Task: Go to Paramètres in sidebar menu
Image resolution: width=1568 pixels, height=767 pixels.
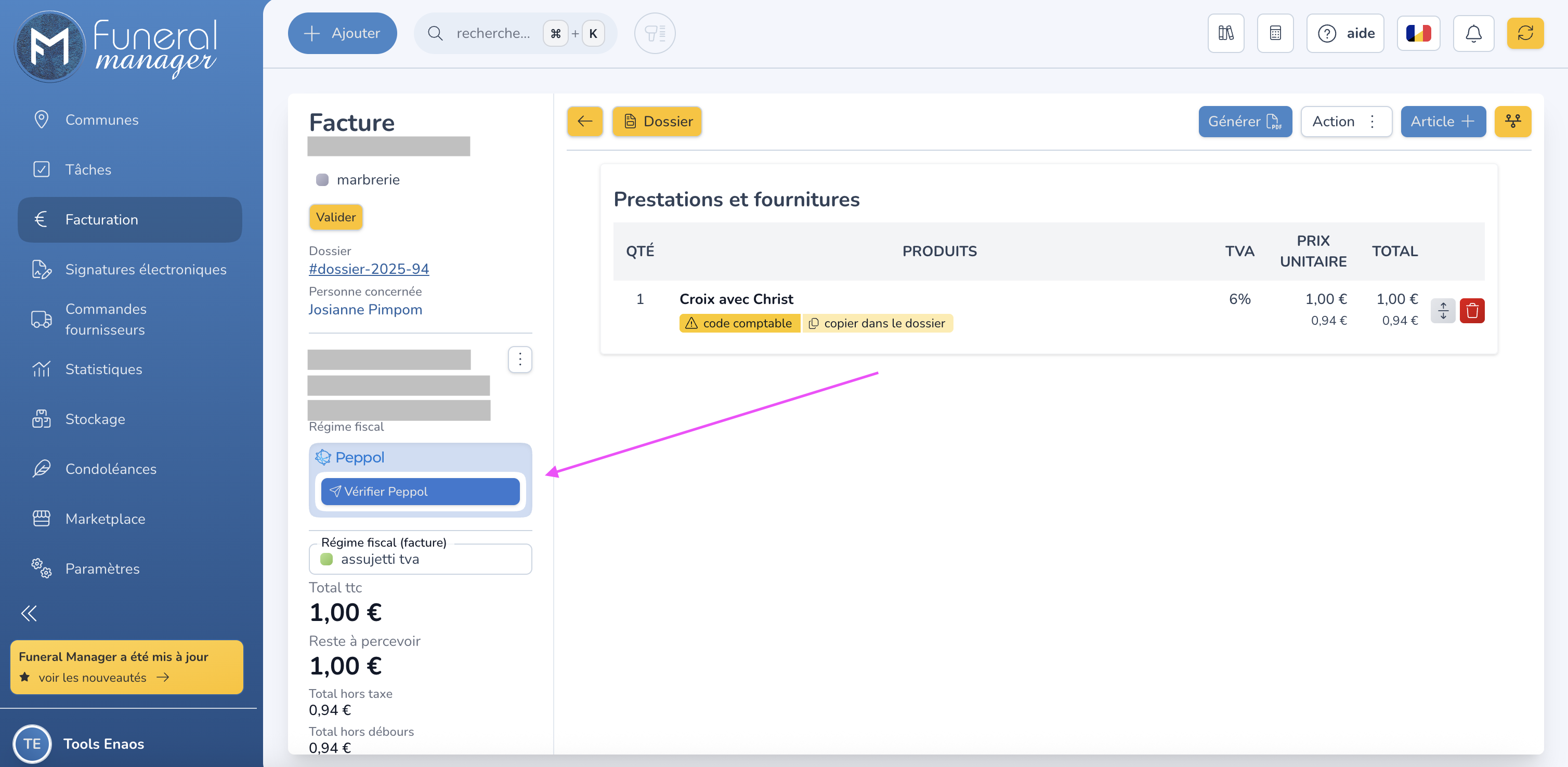Action: click(102, 568)
